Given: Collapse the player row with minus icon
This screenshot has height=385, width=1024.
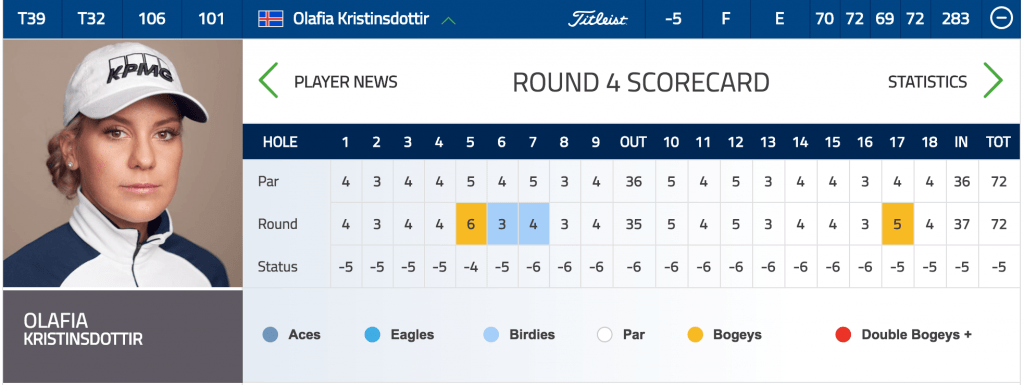Looking at the screenshot, I should click(x=1000, y=19).
